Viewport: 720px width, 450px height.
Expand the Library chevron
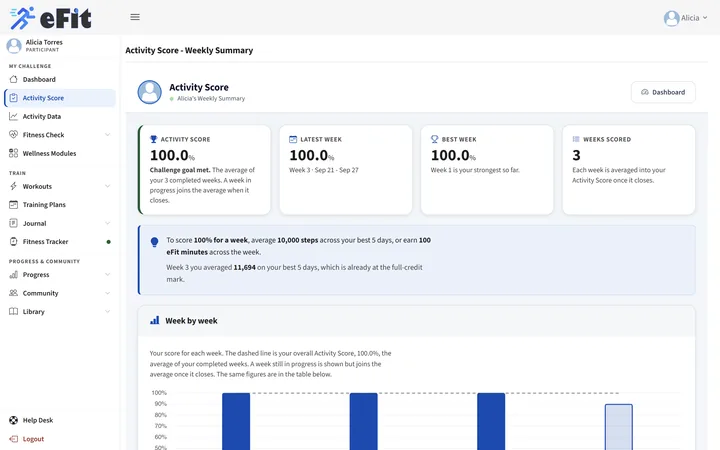click(x=107, y=311)
